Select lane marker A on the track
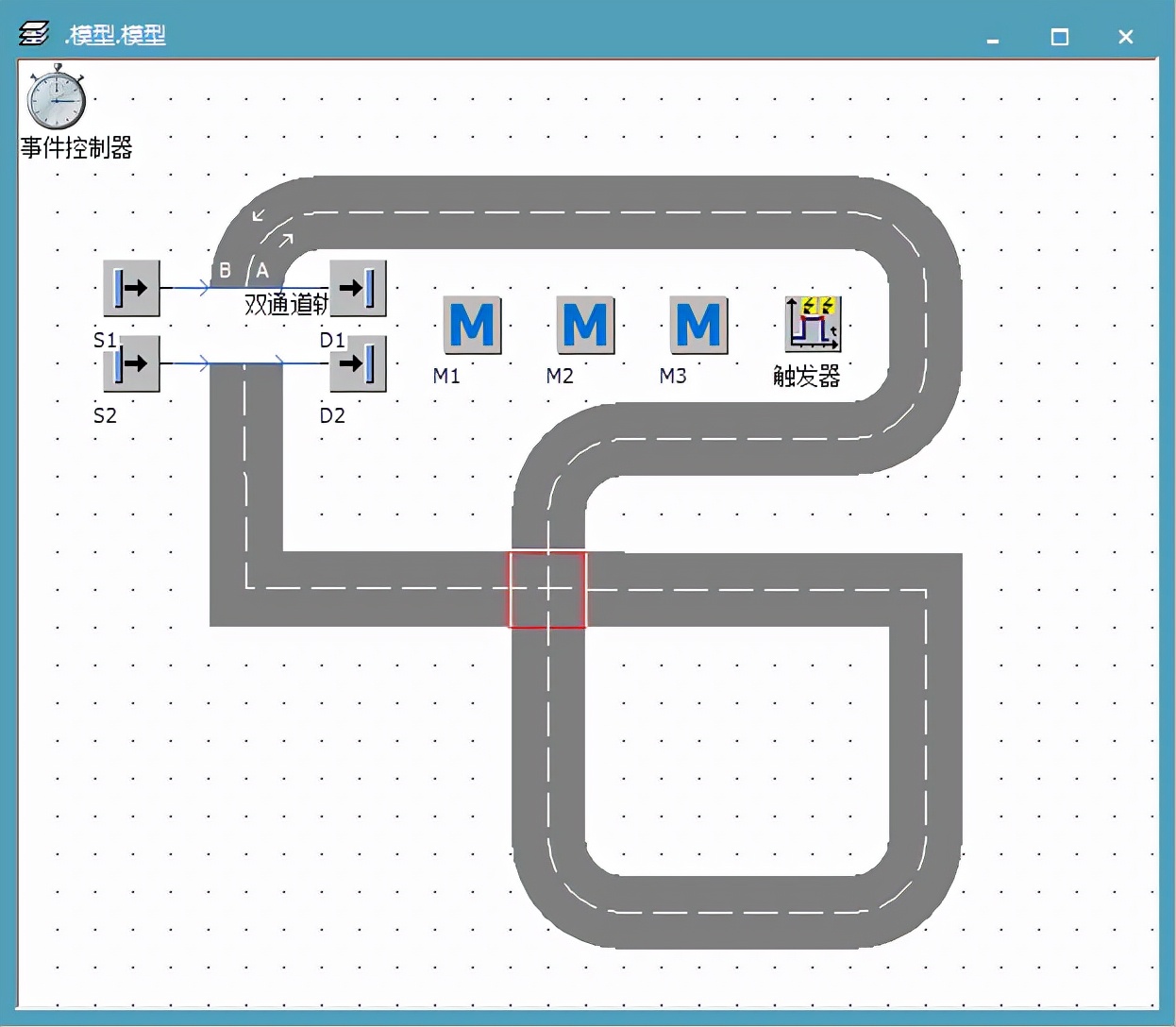The height and width of the screenshot is (1027, 1176). [x=262, y=271]
